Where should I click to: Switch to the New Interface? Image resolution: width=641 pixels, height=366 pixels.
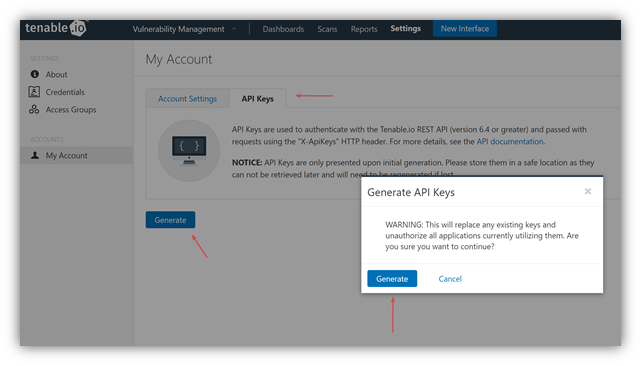(x=465, y=29)
